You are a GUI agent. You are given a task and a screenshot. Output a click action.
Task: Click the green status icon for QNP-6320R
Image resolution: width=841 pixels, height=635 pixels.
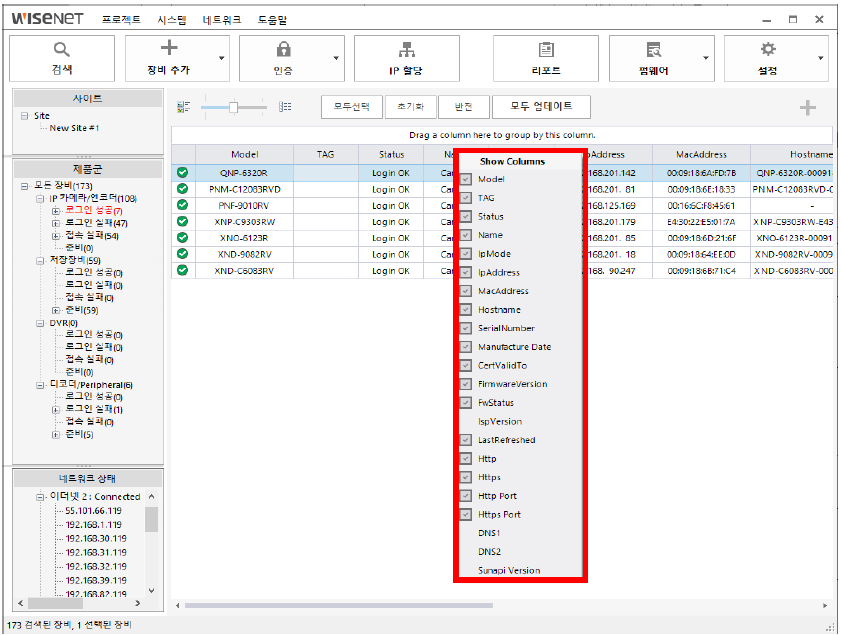(182, 172)
